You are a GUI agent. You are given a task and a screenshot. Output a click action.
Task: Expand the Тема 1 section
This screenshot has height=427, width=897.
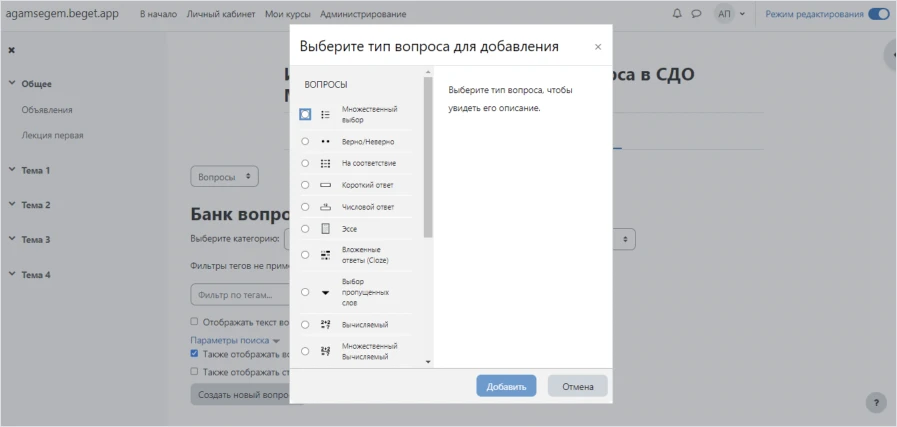[11, 170]
